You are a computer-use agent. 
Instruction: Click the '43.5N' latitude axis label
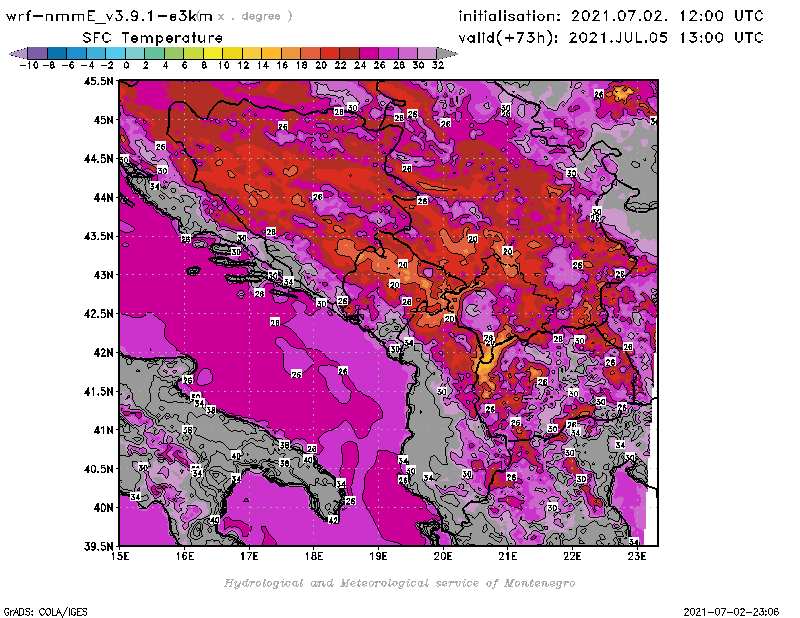coord(98,236)
